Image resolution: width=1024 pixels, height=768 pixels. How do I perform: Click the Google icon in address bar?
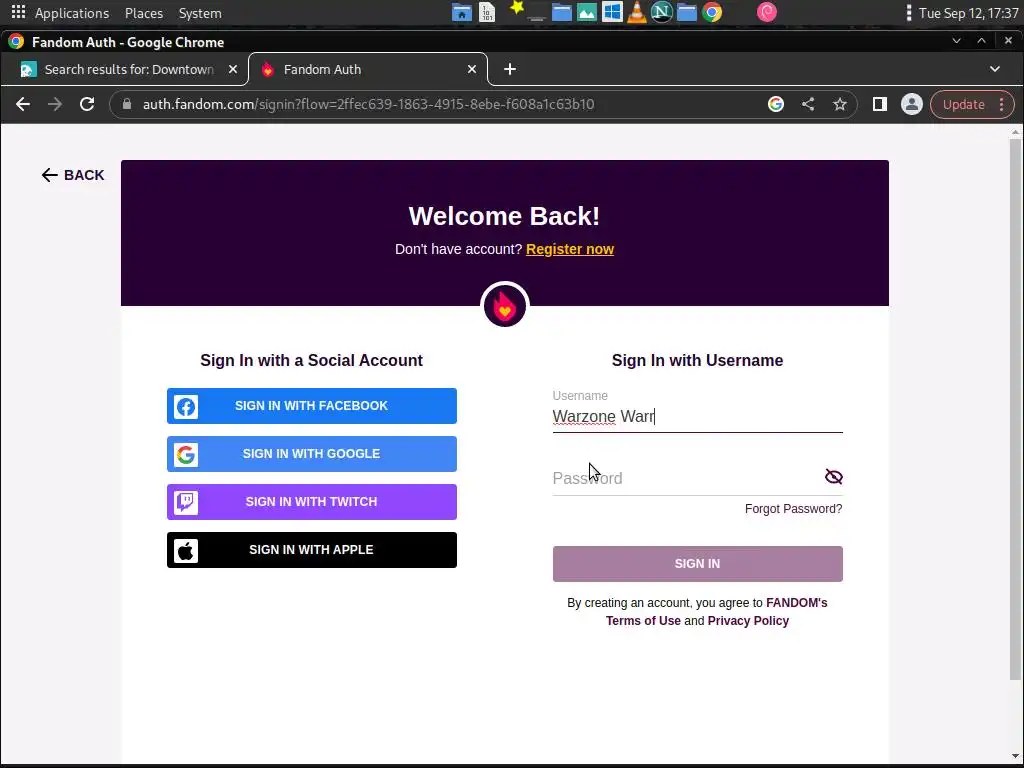pos(776,104)
